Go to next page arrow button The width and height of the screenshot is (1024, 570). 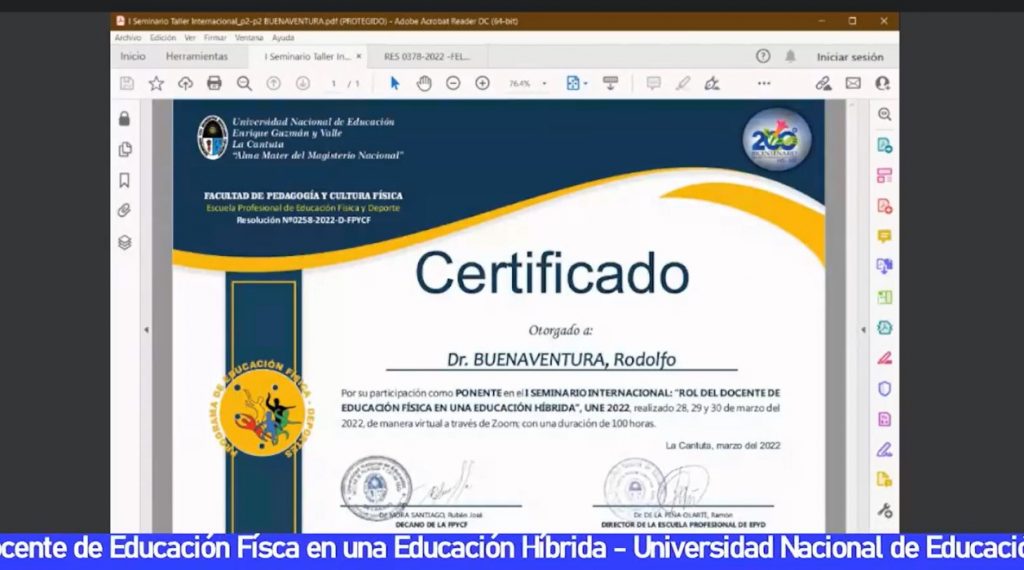click(303, 84)
